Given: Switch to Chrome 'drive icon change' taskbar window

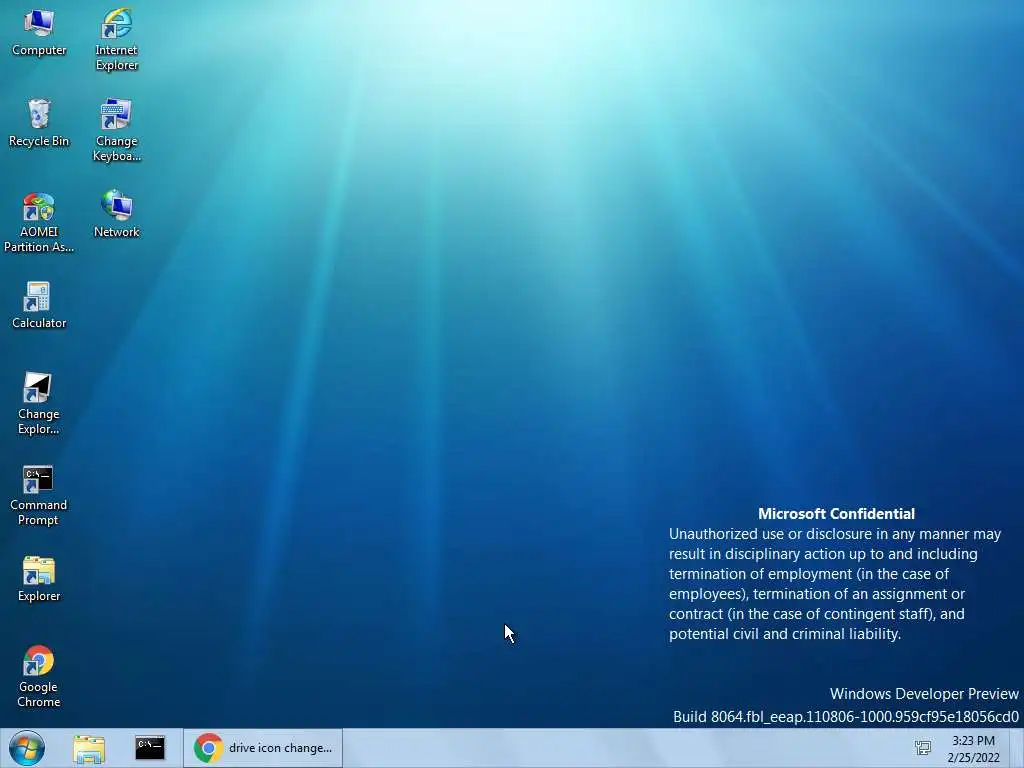Looking at the screenshot, I should pyautogui.click(x=263, y=748).
